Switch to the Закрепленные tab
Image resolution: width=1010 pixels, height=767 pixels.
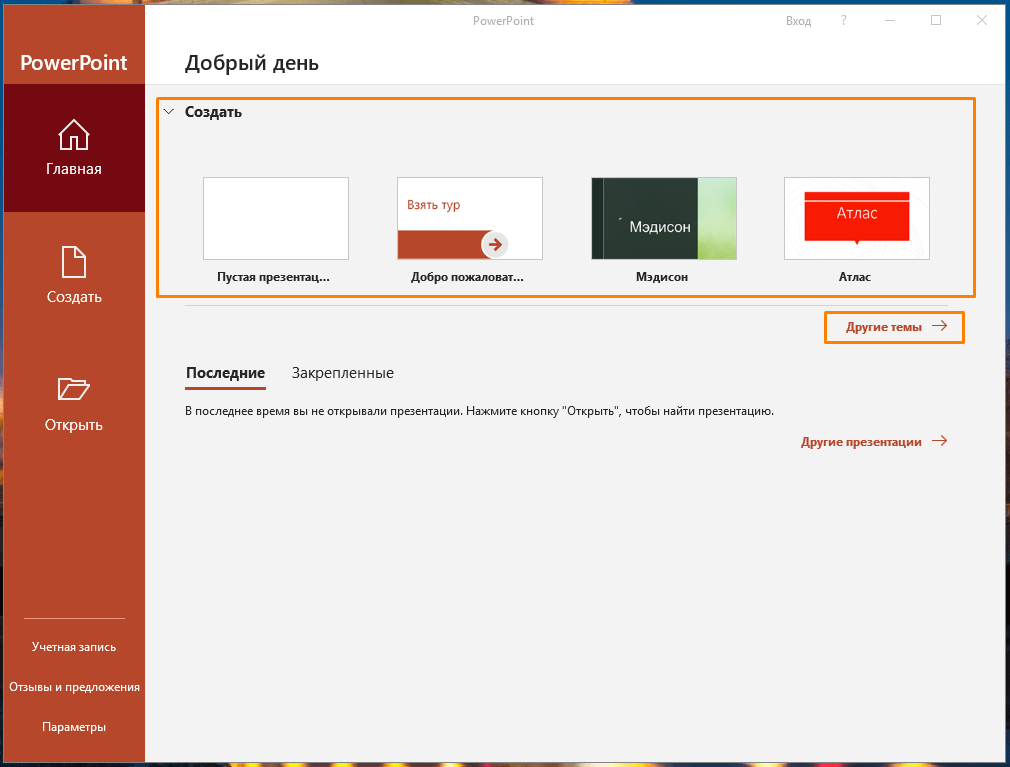343,373
